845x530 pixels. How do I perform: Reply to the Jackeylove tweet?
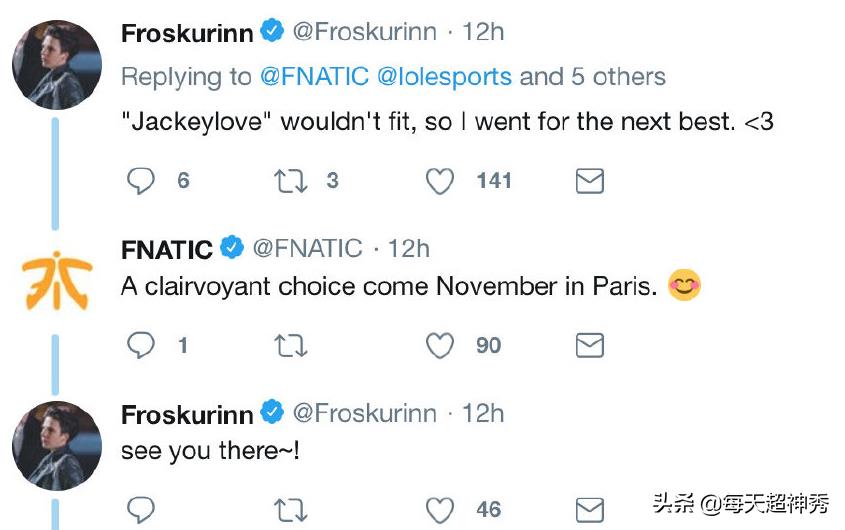tap(141, 181)
